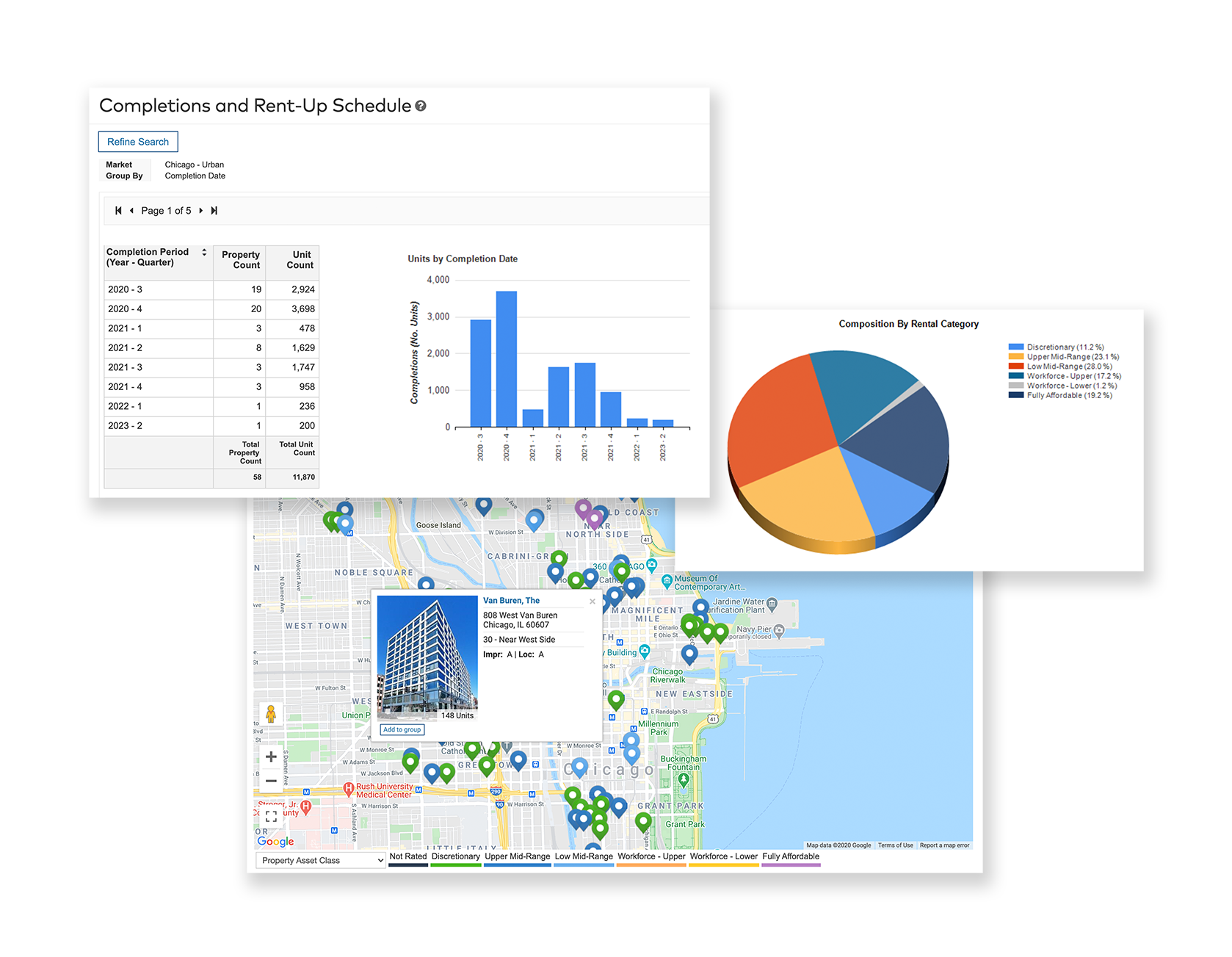This screenshot has height=957, width=1232.
Task: Zoom out on the map
Action: click(271, 781)
